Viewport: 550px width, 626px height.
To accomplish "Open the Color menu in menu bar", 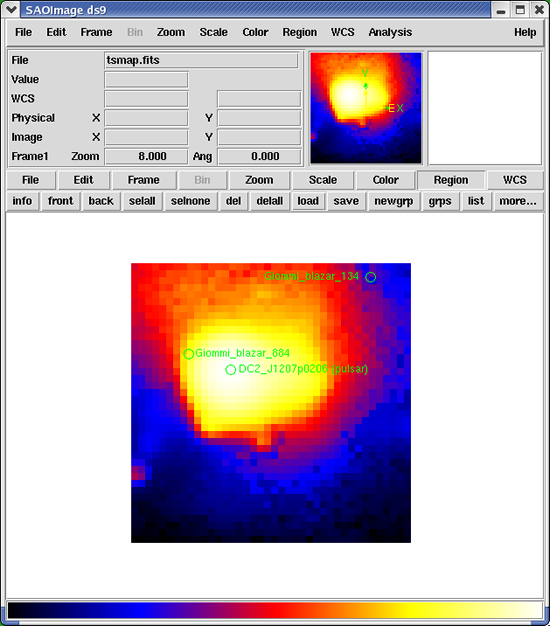I will (255, 32).
